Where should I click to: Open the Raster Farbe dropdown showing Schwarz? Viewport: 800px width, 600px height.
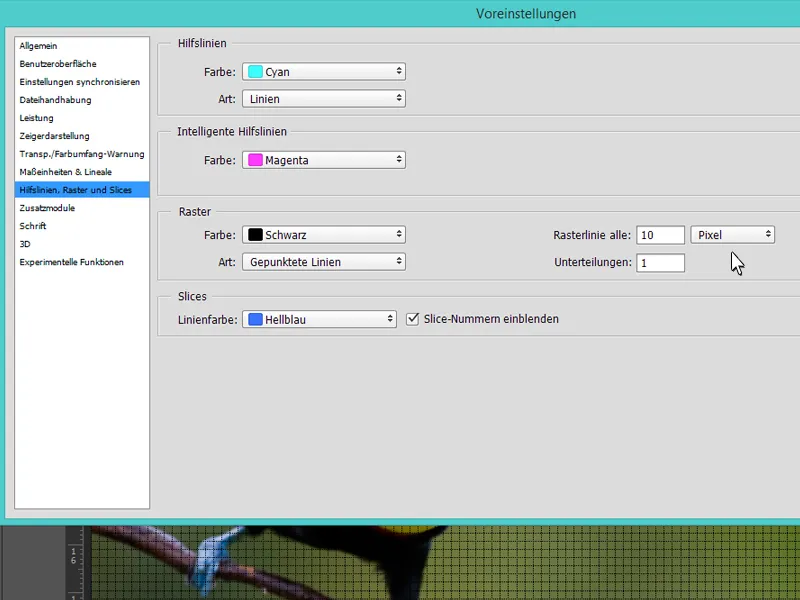click(324, 235)
